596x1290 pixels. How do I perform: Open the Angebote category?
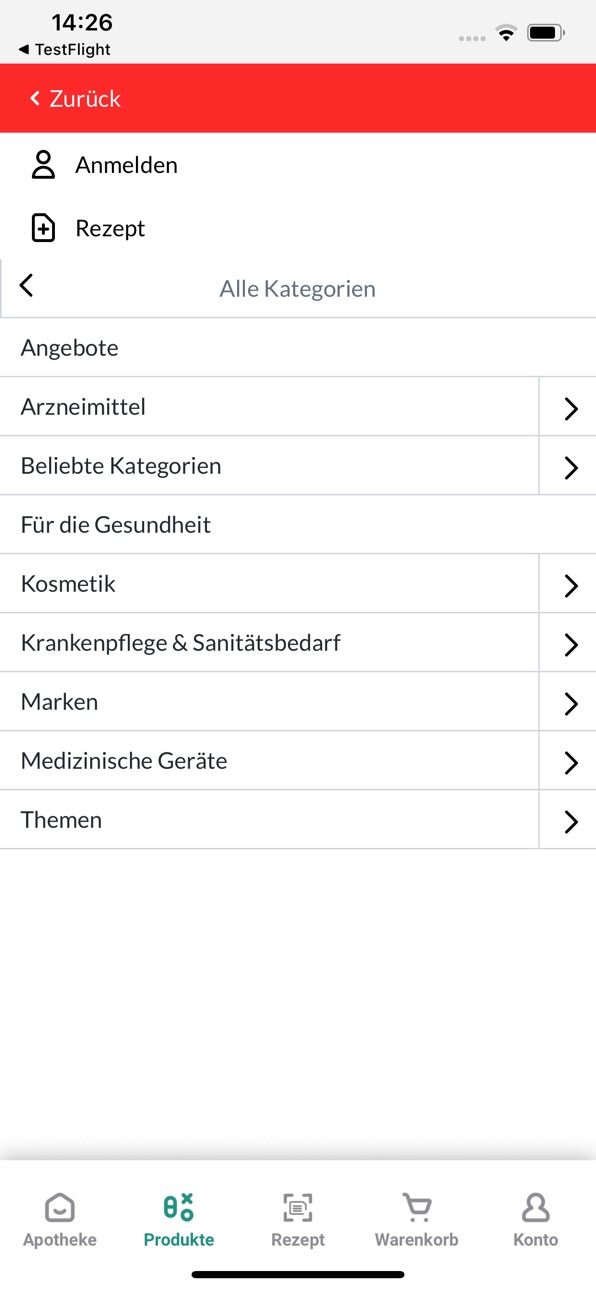tap(298, 348)
